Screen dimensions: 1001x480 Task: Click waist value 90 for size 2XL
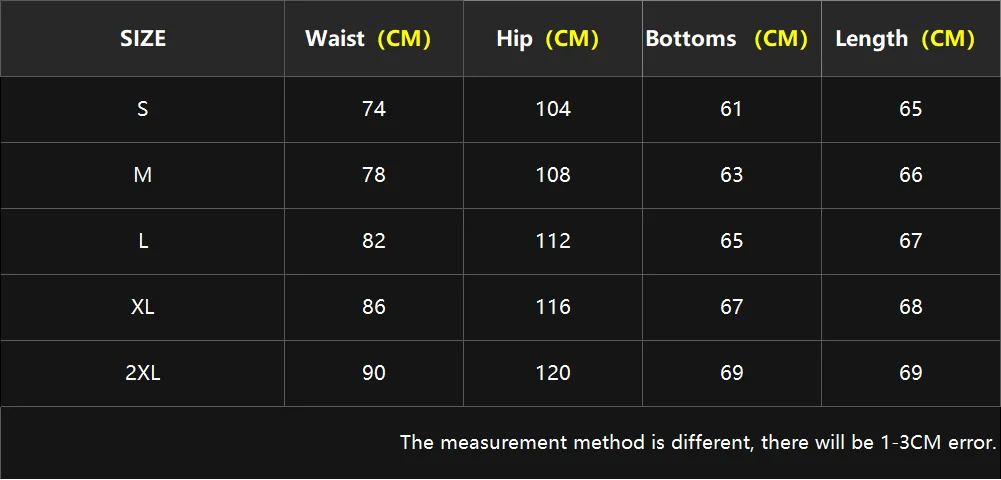(374, 373)
